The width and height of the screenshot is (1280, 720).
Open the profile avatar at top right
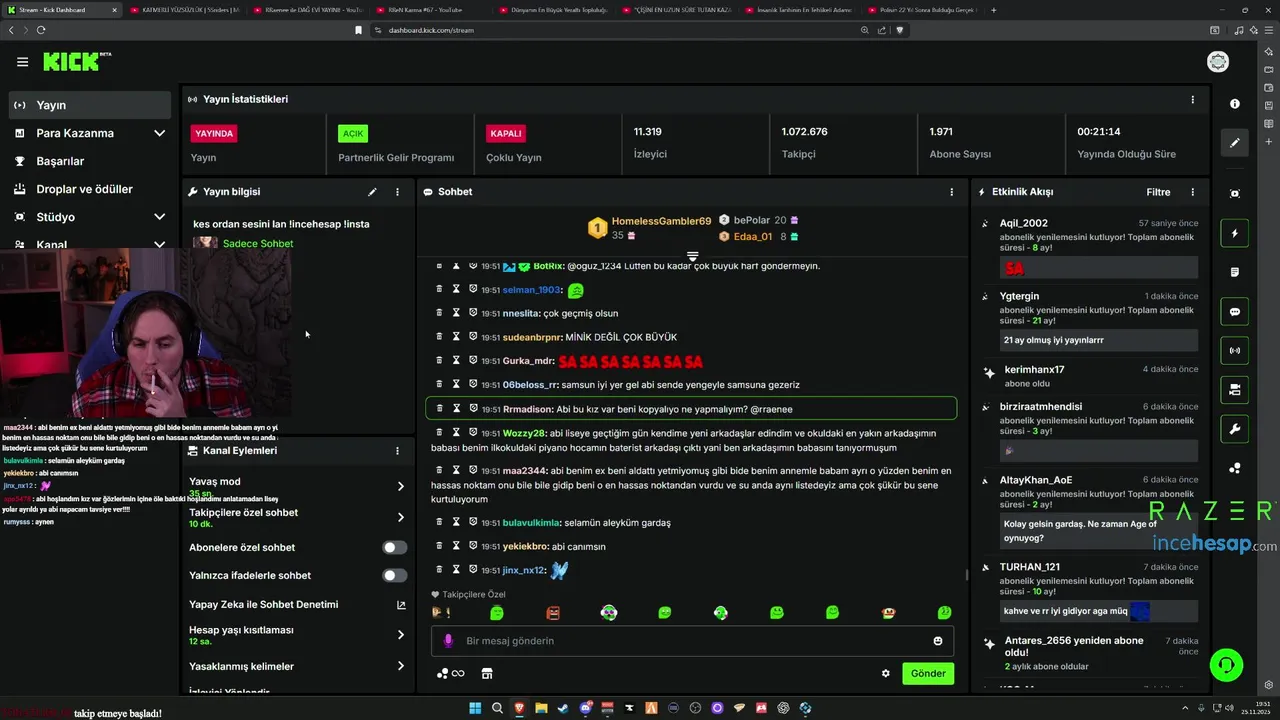click(x=1218, y=62)
